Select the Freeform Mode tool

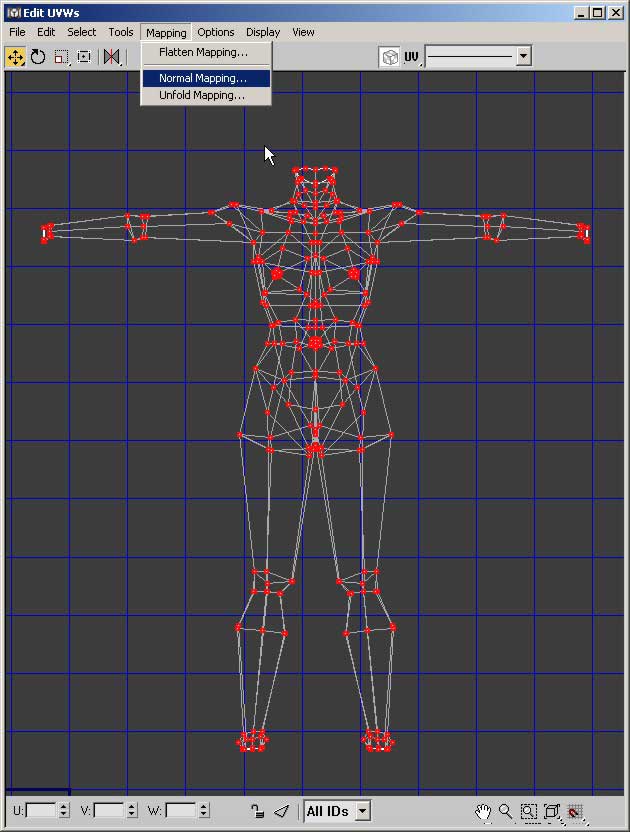point(84,57)
